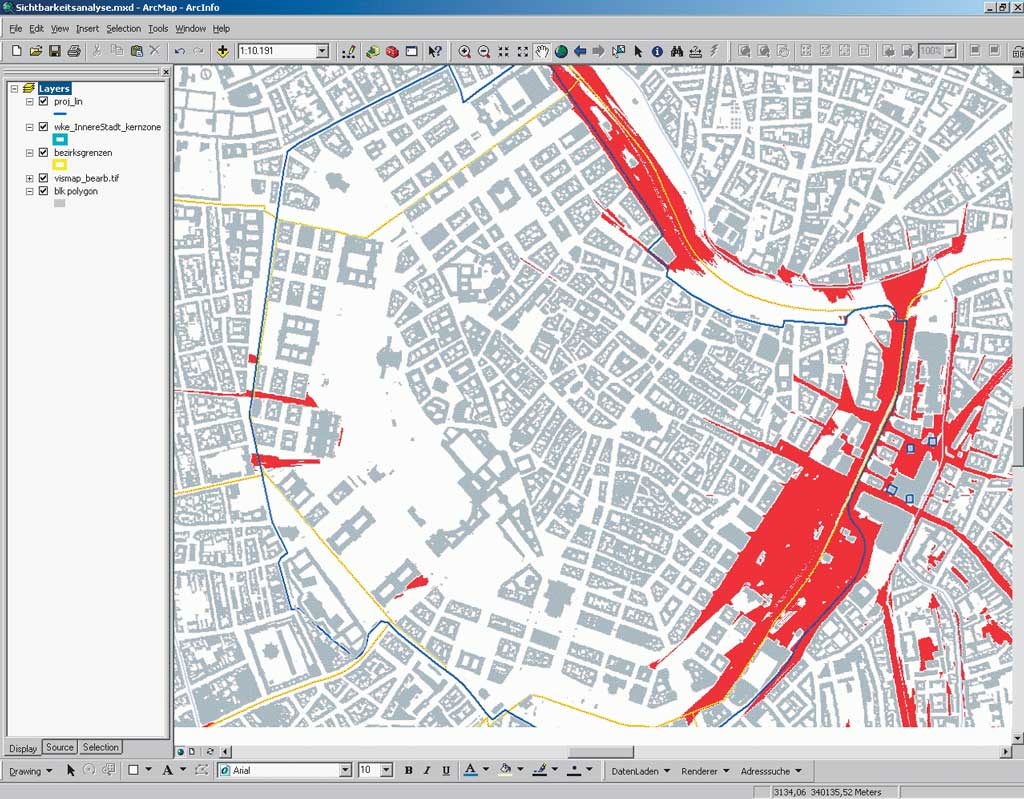The height and width of the screenshot is (799, 1024).
Task: Save the map document
Action: click(x=54, y=51)
